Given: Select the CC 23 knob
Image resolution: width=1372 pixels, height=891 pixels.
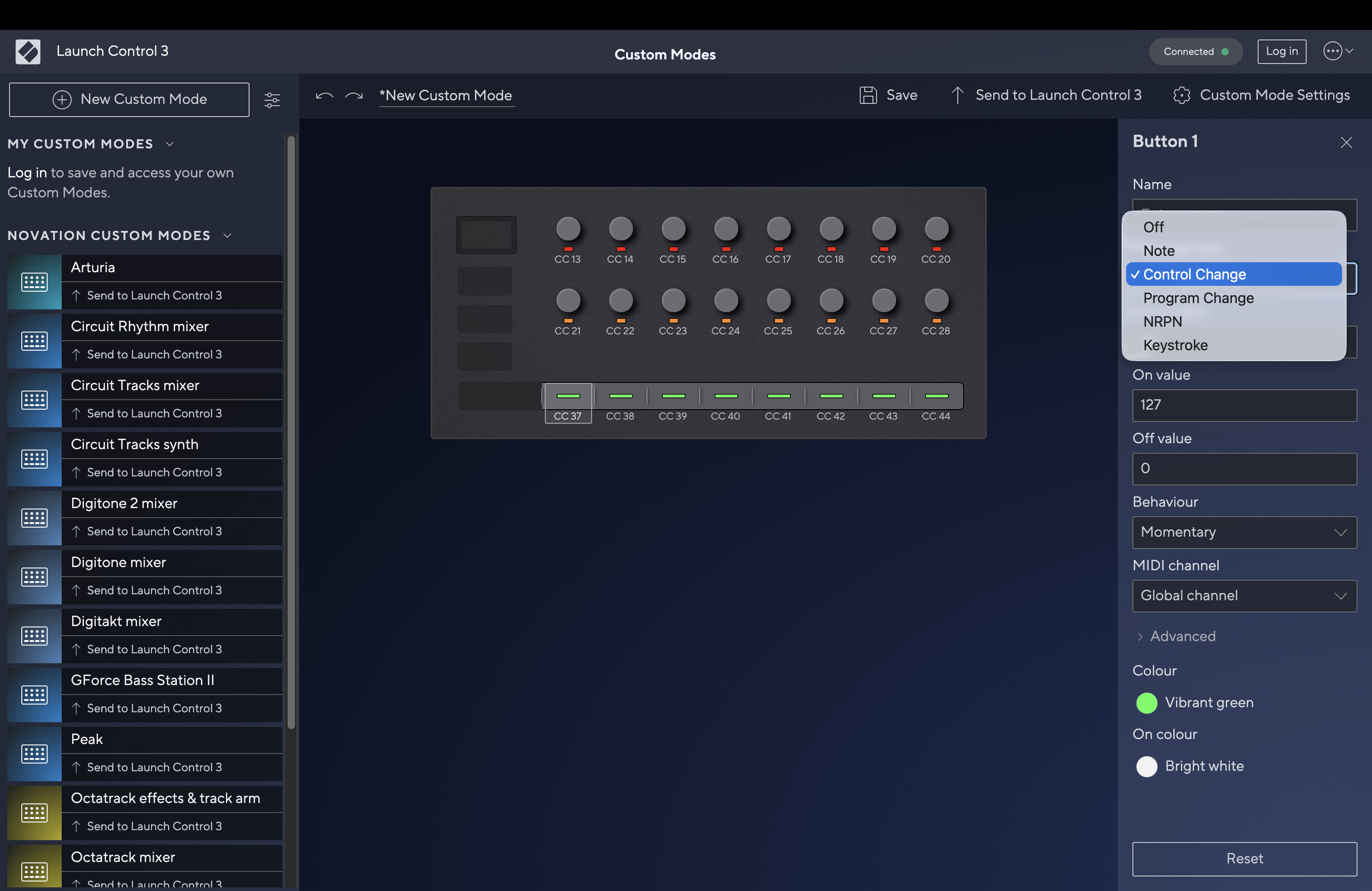Looking at the screenshot, I should [x=673, y=300].
